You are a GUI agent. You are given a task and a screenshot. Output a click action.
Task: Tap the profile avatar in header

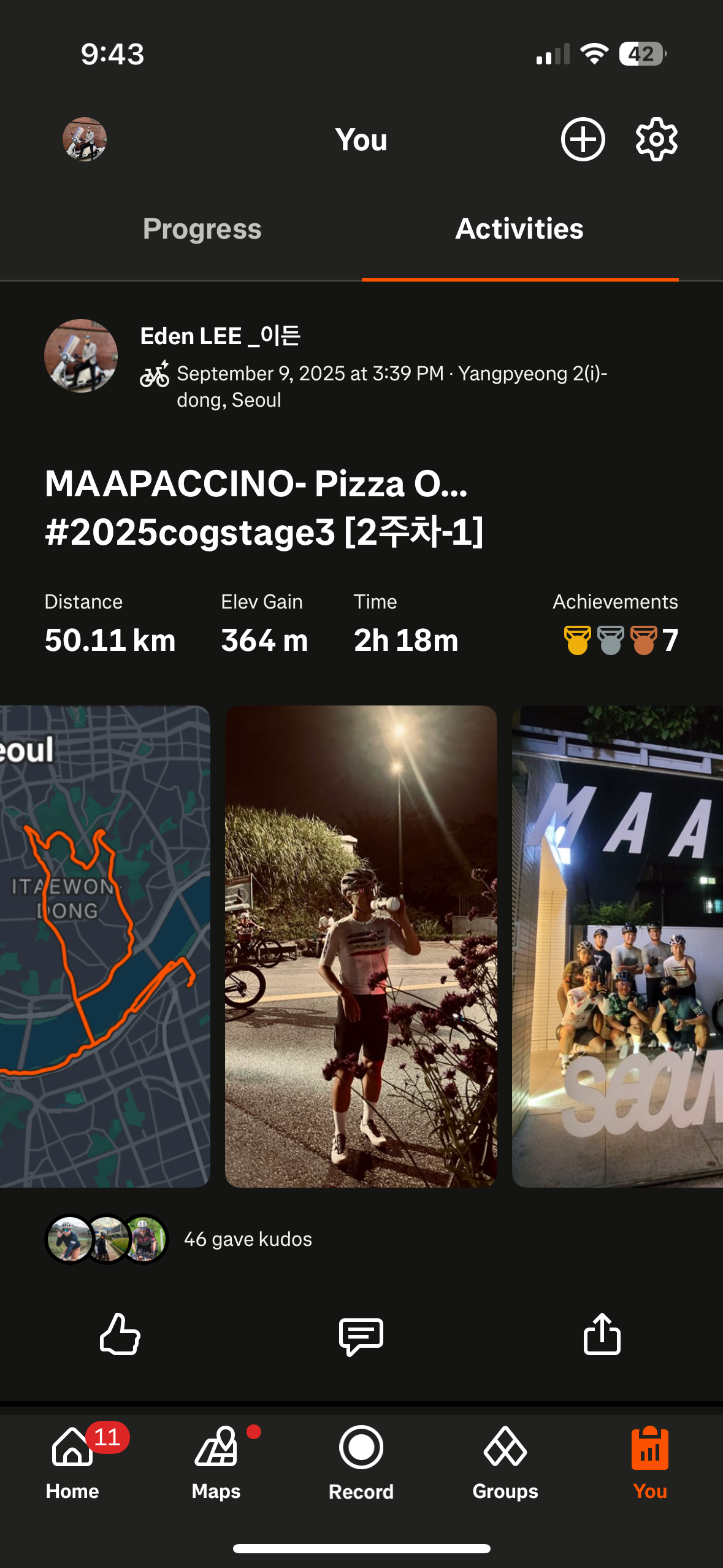pyautogui.click(x=85, y=139)
